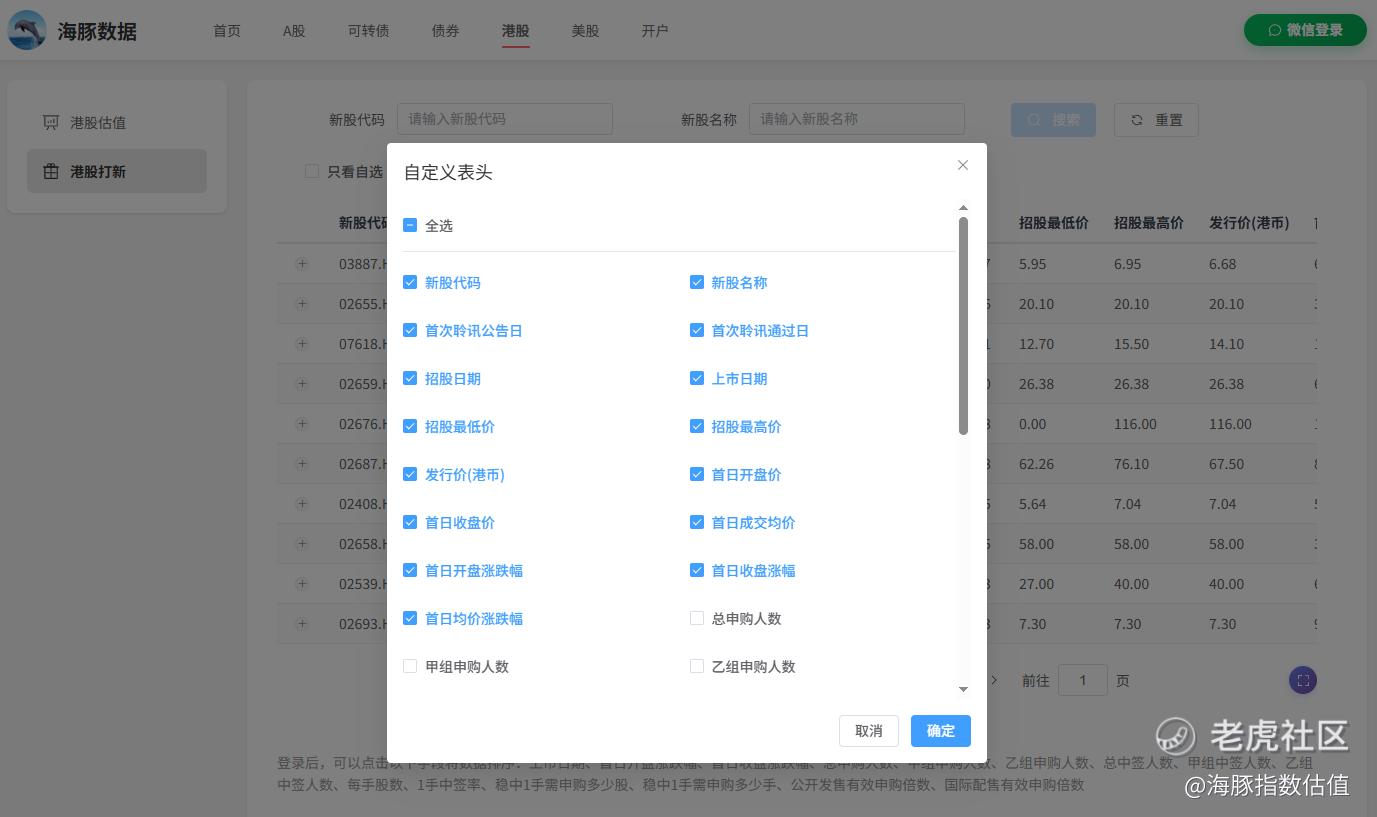Click the 招股最高价 column header
This screenshot has height=817, width=1377.
1149,223
